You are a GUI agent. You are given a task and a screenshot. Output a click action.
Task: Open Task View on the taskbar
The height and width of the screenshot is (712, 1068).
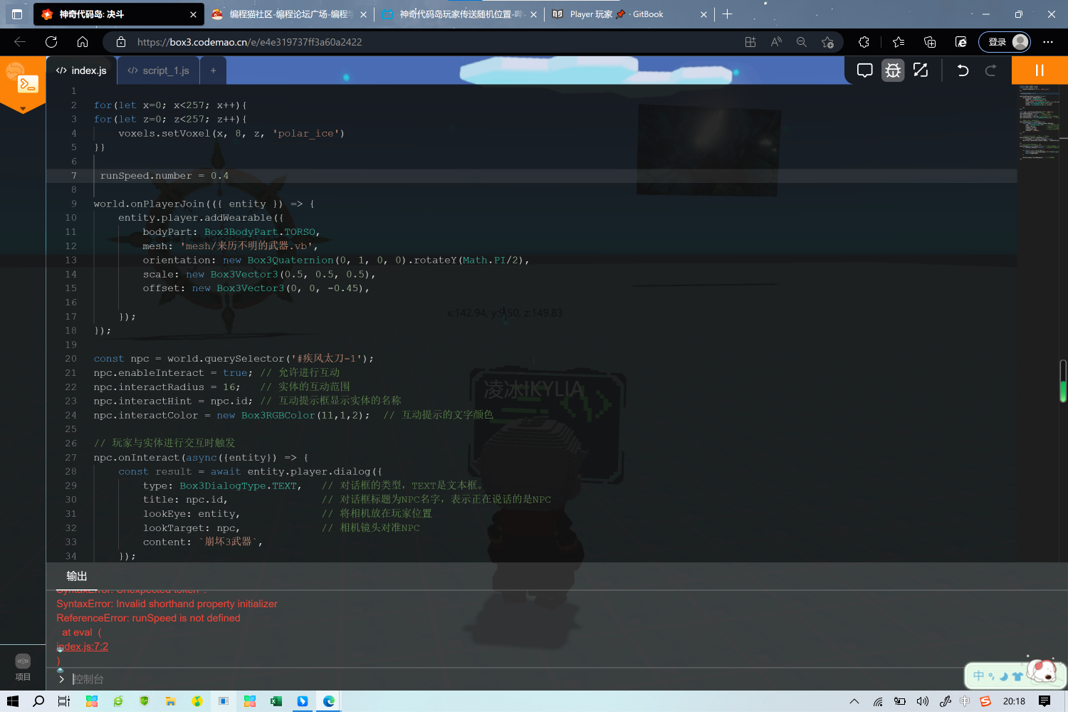(x=64, y=701)
